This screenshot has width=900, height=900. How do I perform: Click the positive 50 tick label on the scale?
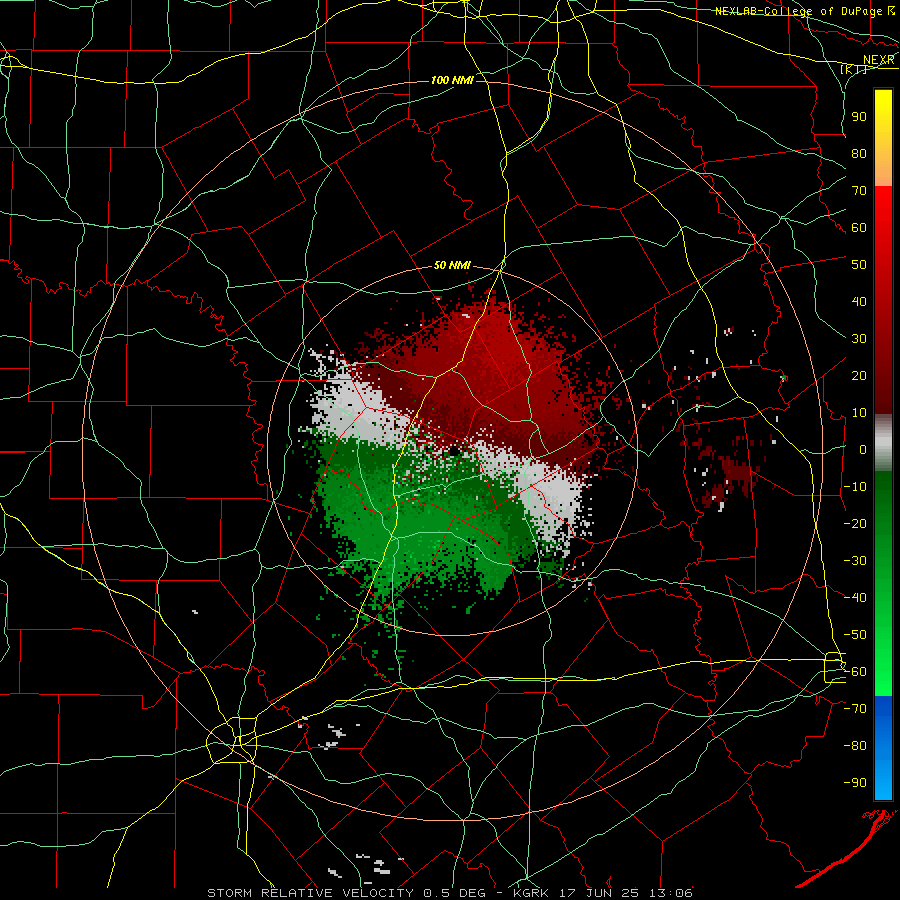point(859,265)
